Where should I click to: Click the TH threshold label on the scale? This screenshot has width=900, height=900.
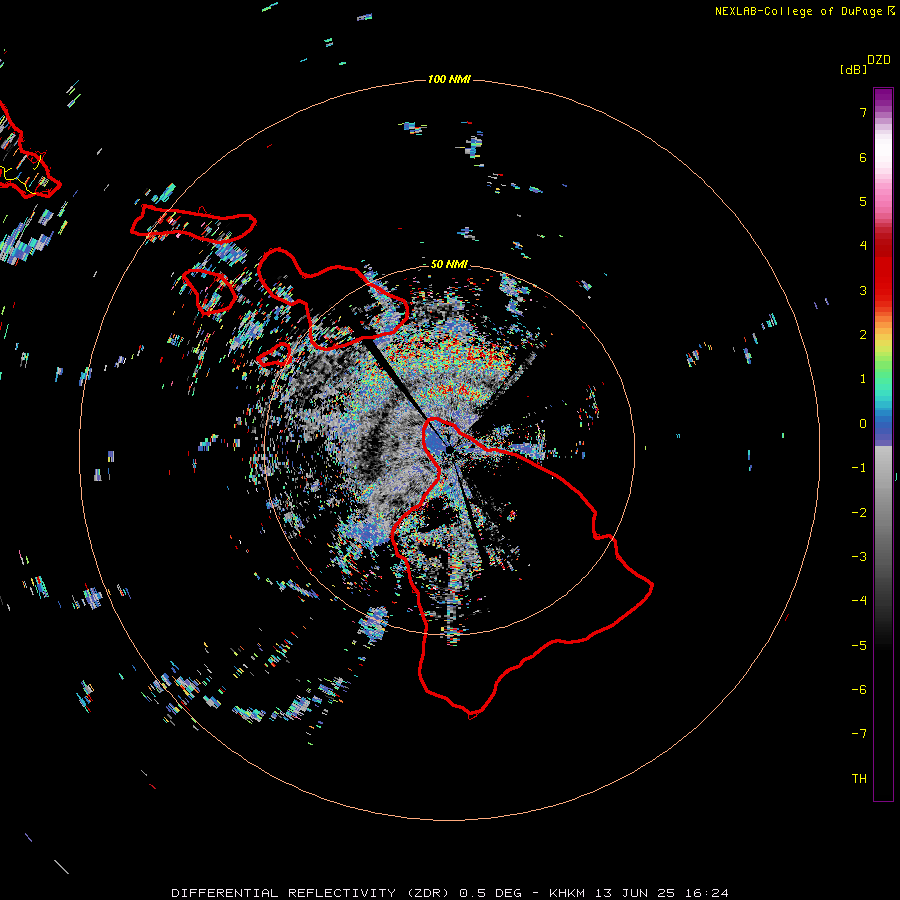(859, 779)
